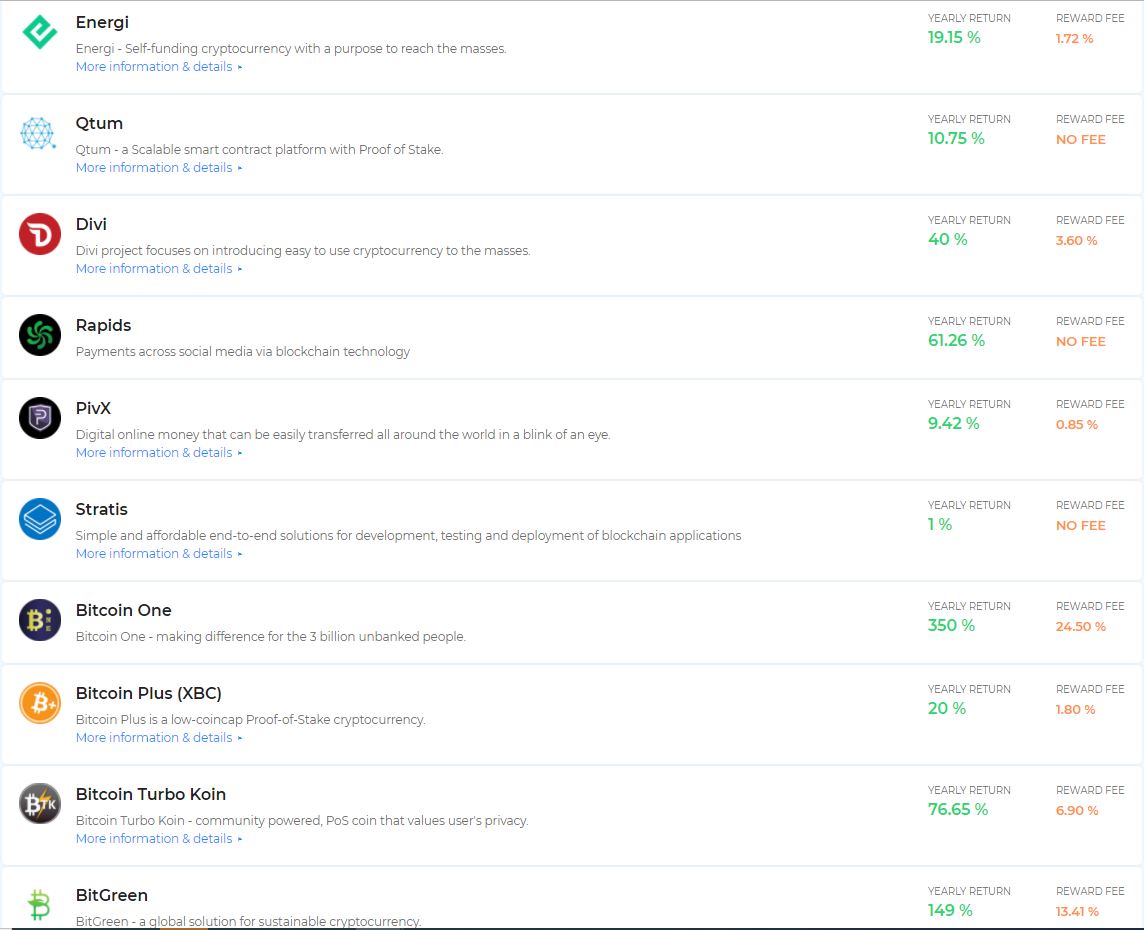1144x930 pixels.
Task: Open Energi's More information & details link
Action: (159, 66)
